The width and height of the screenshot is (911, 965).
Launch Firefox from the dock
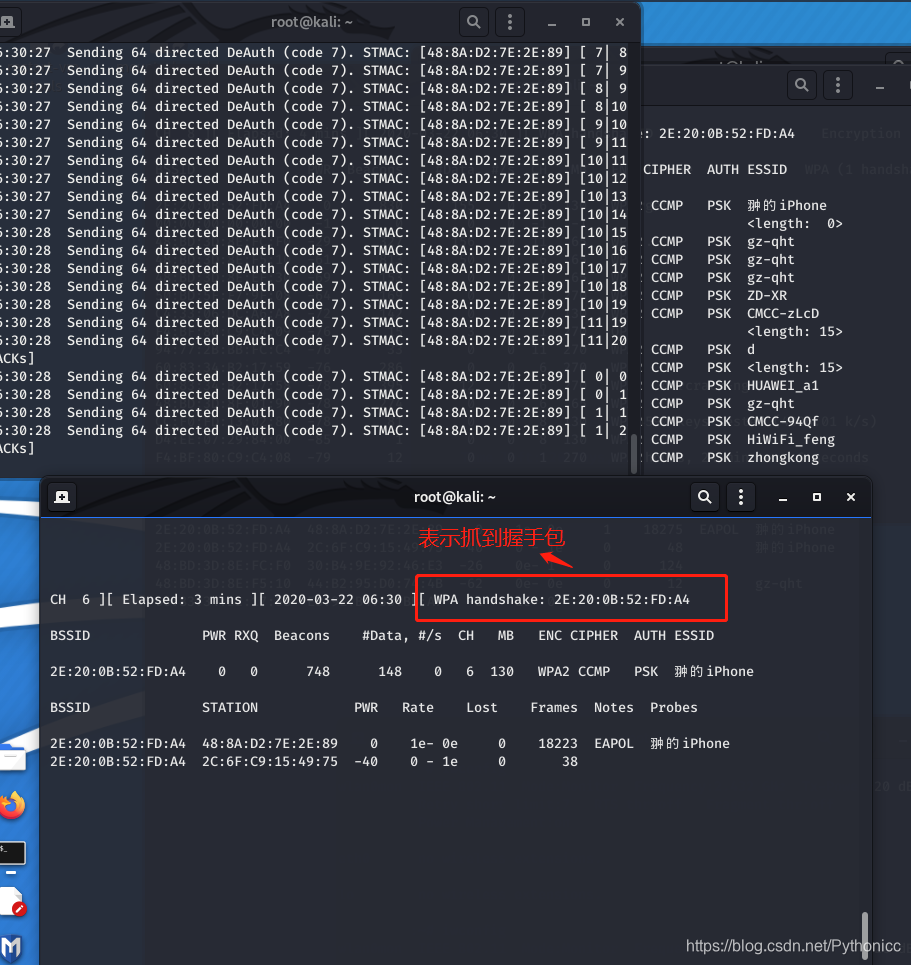[x=13, y=805]
